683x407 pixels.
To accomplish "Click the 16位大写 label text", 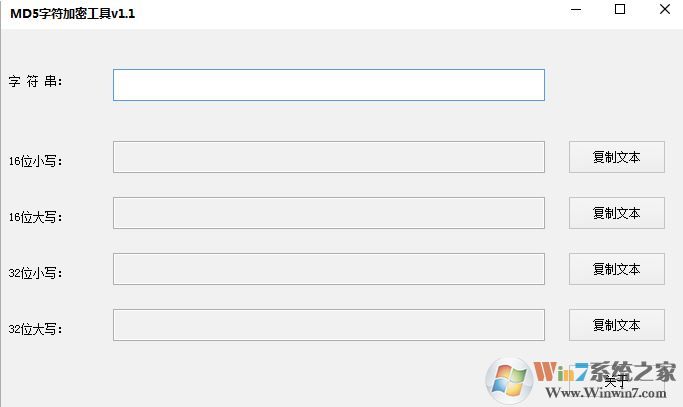I will coord(35,216).
